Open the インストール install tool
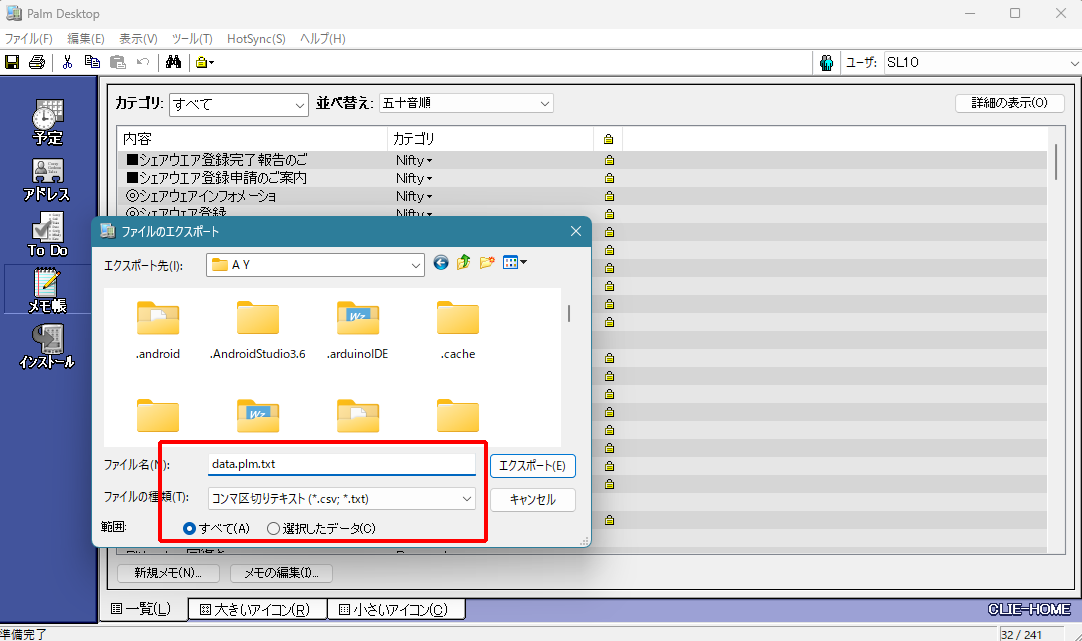Screen dimensions: 1082x641 pyautogui.click(x=47, y=346)
